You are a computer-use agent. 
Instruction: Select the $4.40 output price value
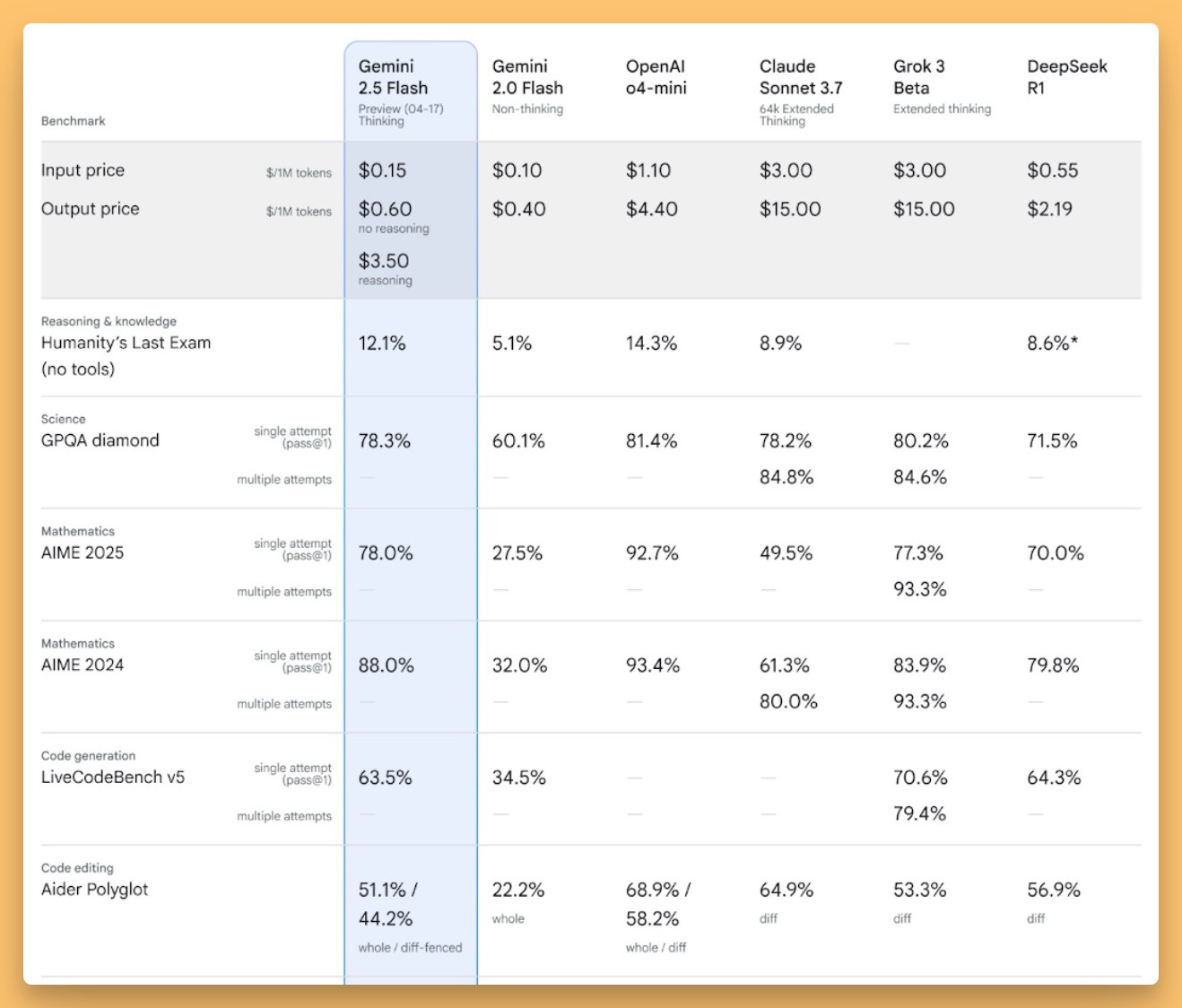[x=651, y=209]
